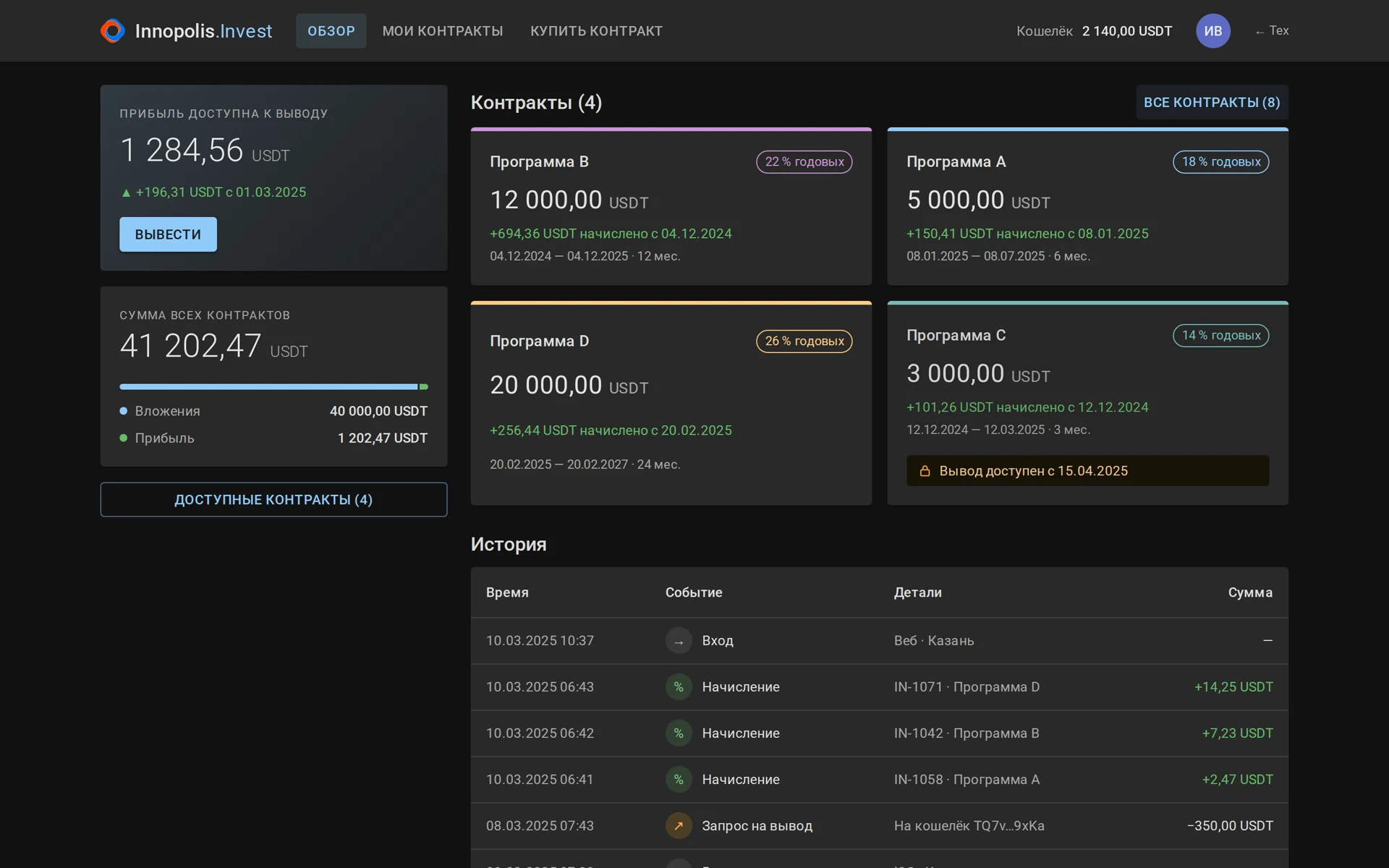Click the blue Вложения legend dot

[123, 411]
